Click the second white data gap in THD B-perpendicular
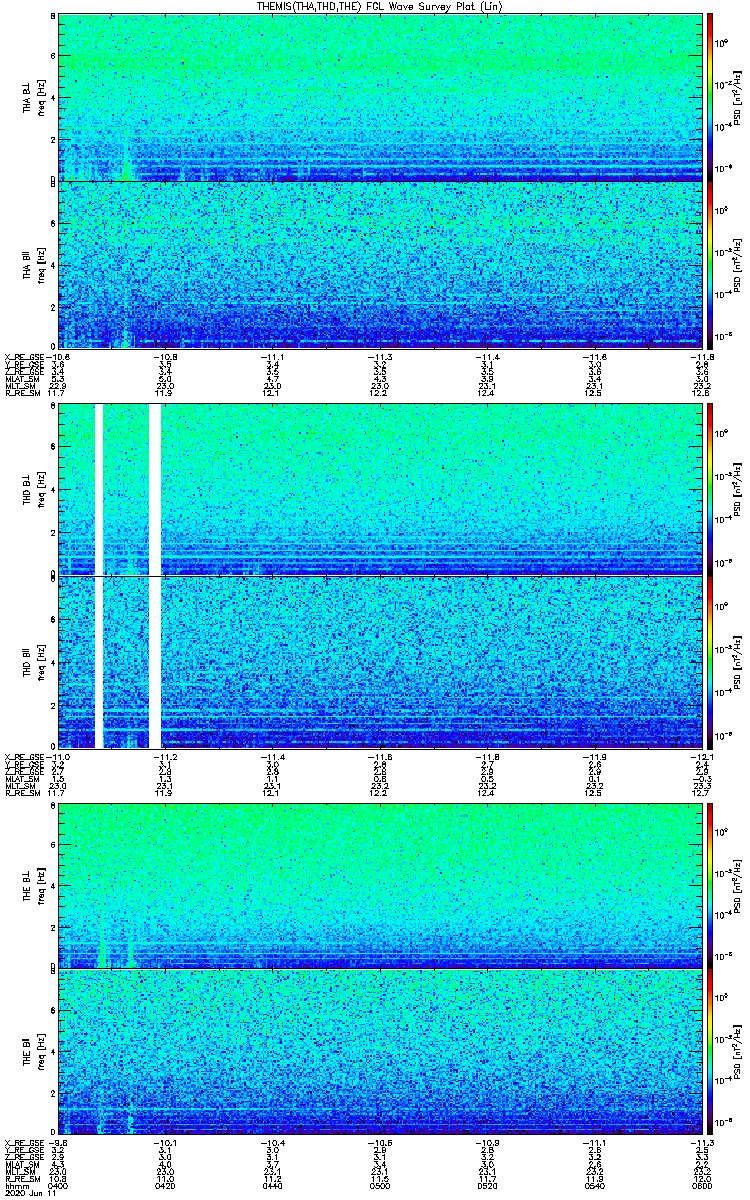Screen dimensions: 750x1200 155,489
